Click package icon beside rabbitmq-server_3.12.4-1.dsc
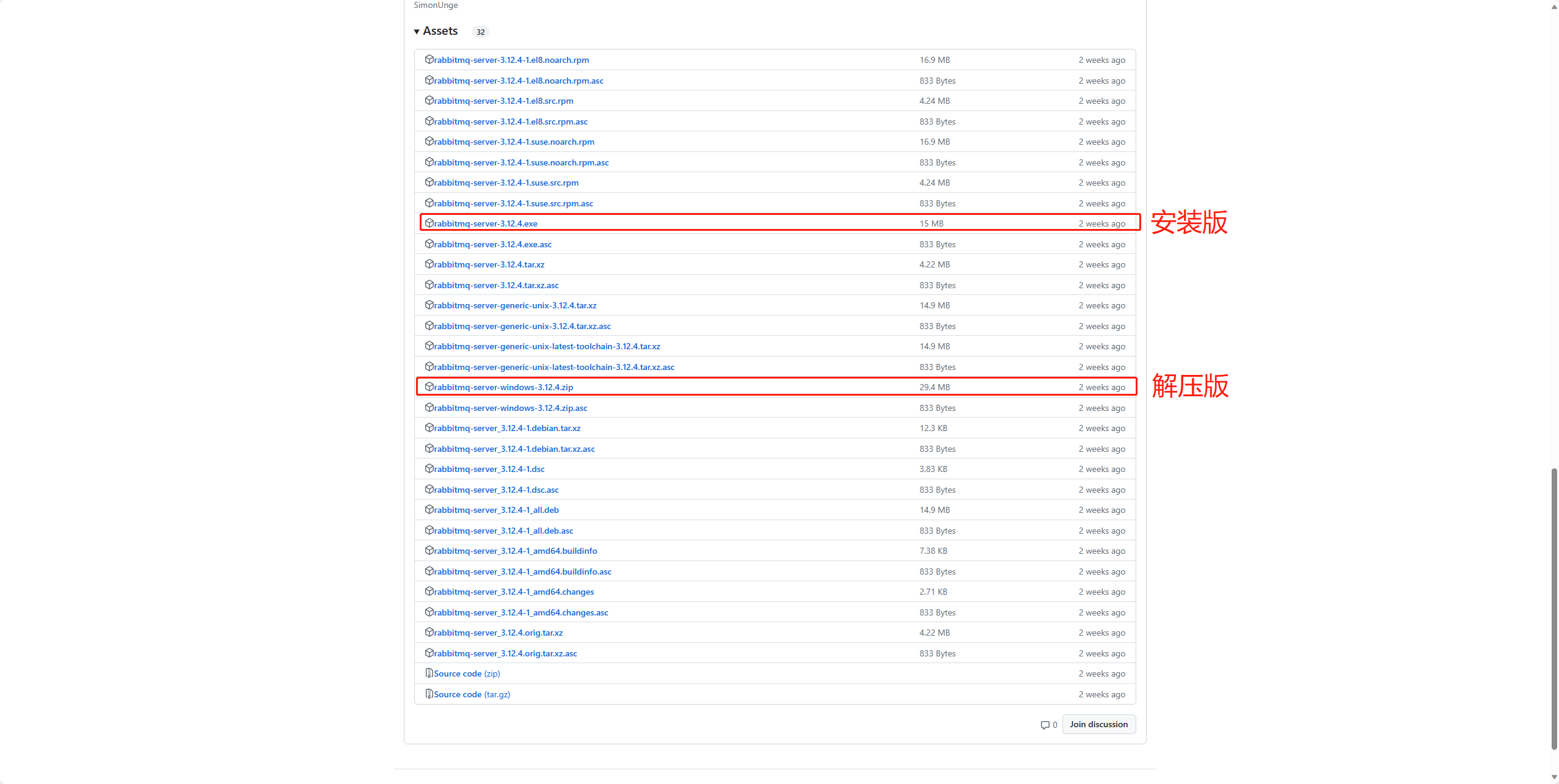Viewport: 1559px width, 784px height. tap(429, 468)
